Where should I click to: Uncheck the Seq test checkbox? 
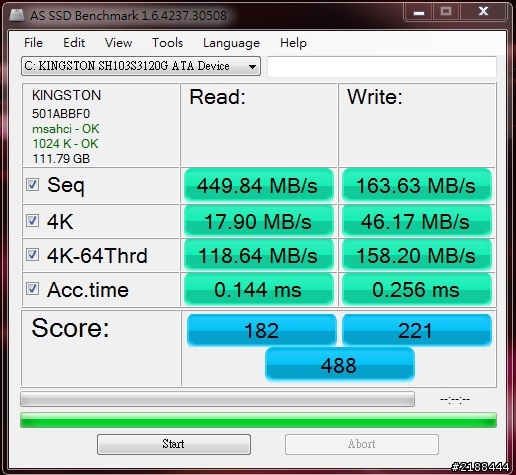coord(32,184)
